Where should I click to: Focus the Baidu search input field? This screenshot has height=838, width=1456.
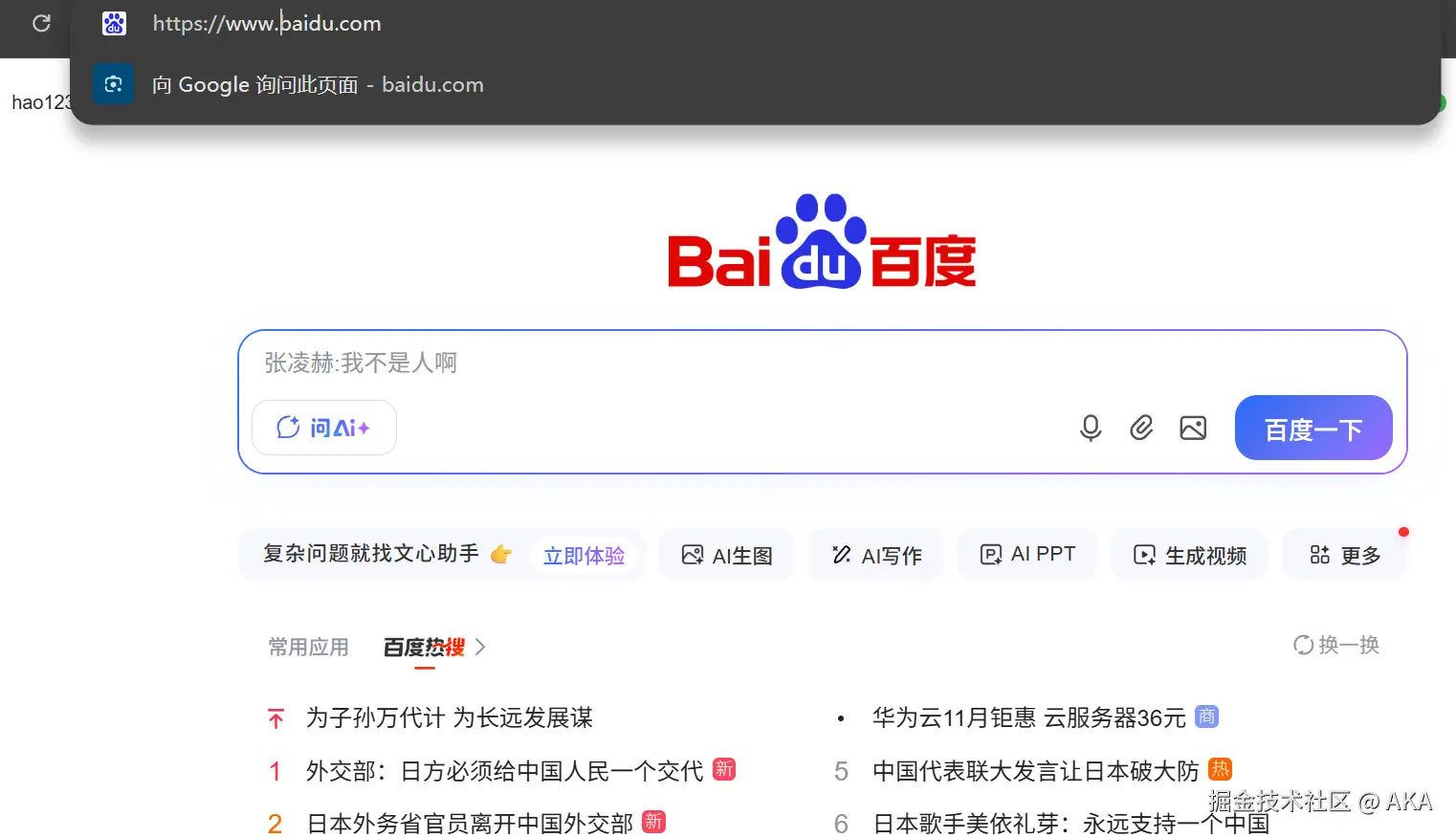click(x=823, y=363)
